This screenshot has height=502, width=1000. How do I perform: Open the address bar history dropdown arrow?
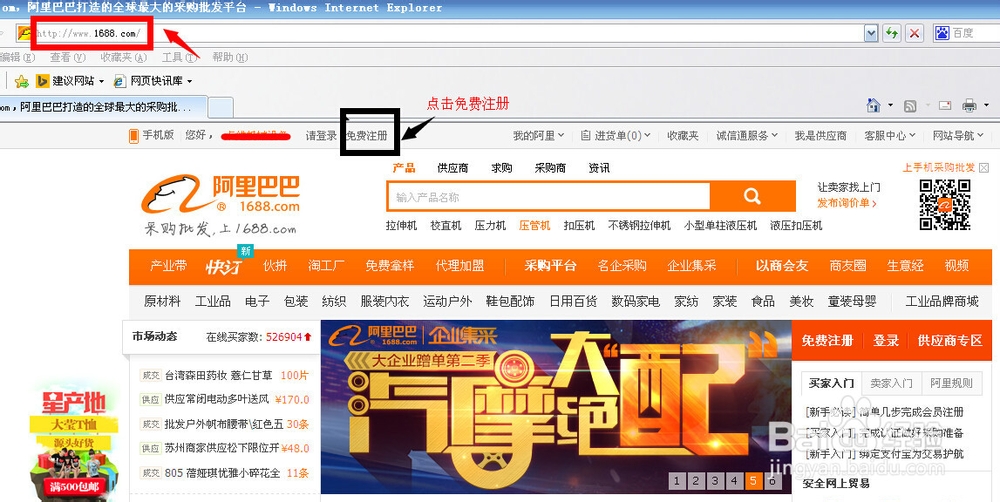coord(871,33)
